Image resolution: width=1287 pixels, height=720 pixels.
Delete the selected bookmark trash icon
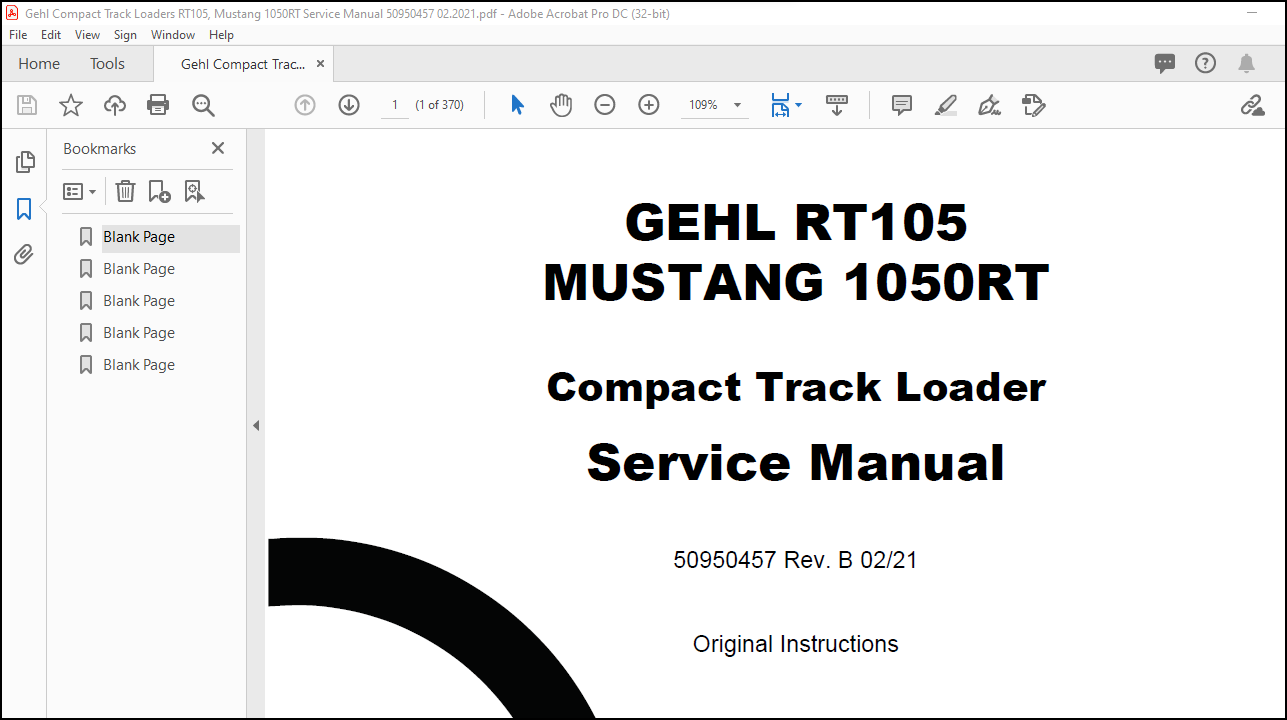coord(125,191)
